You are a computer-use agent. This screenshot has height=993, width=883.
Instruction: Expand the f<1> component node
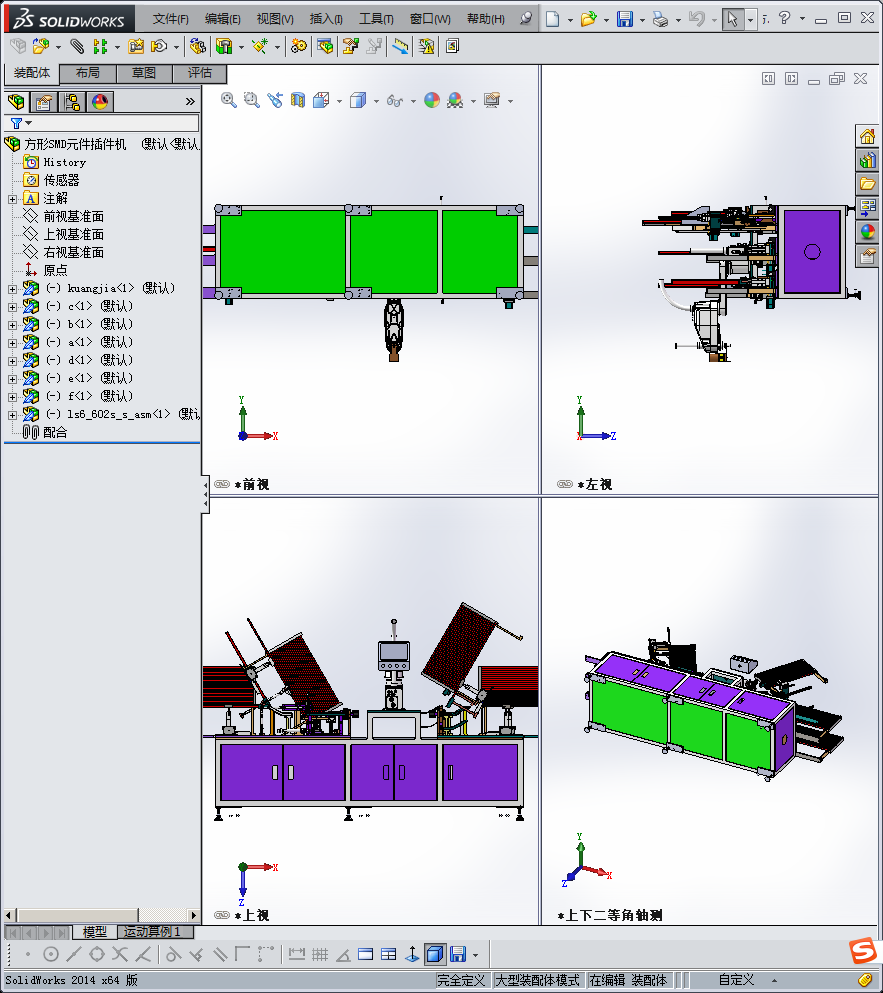click(x=12, y=396)
